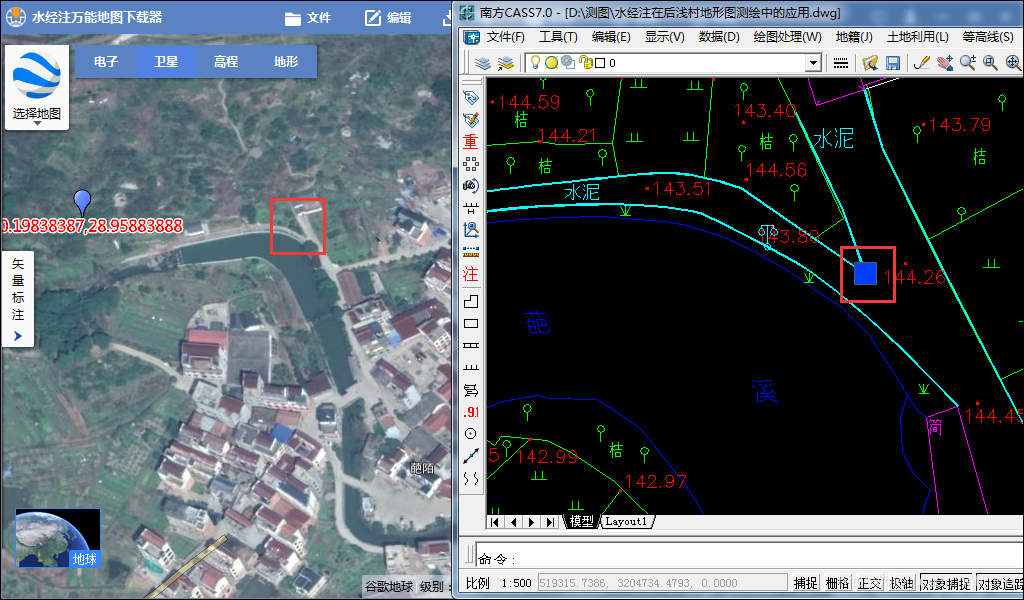The width and height of the screenshot is (1024, 600).
Task: Select the diagonal line tool in left toolbar
Action: click(471, 456)
